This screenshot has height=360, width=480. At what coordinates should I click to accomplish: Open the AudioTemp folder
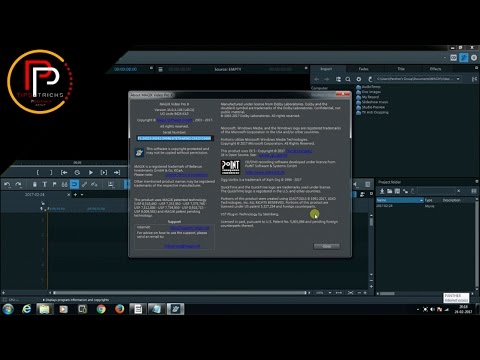tap(369, 87)
